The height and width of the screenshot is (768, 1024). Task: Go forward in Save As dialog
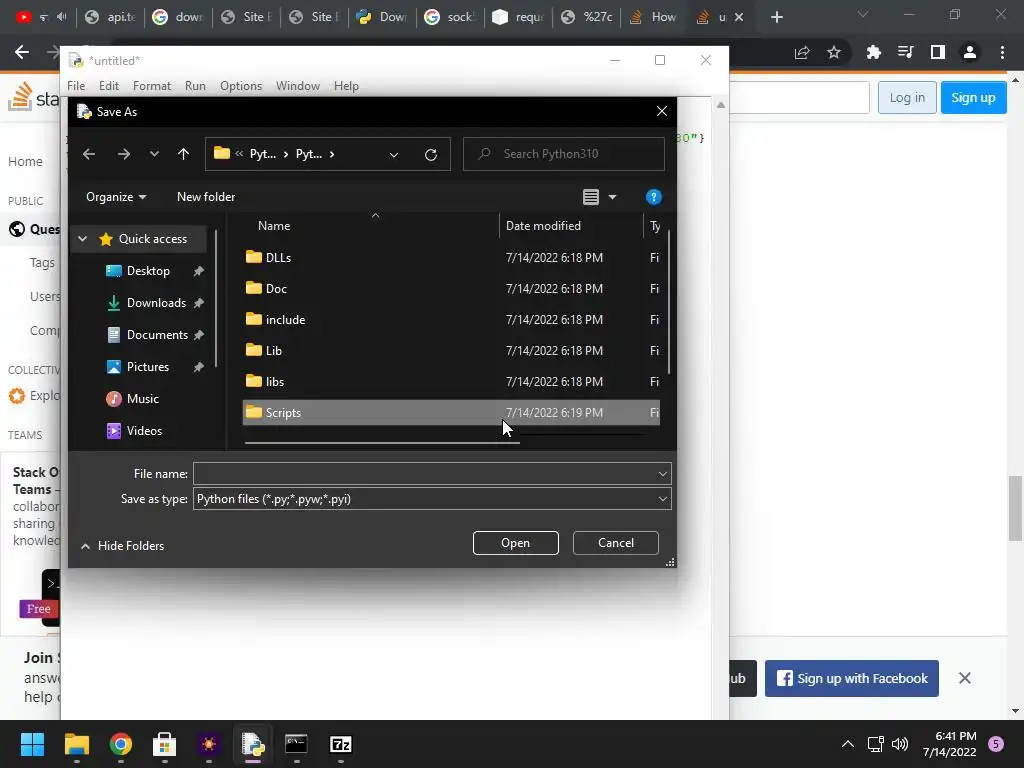(x=123, y=154)
